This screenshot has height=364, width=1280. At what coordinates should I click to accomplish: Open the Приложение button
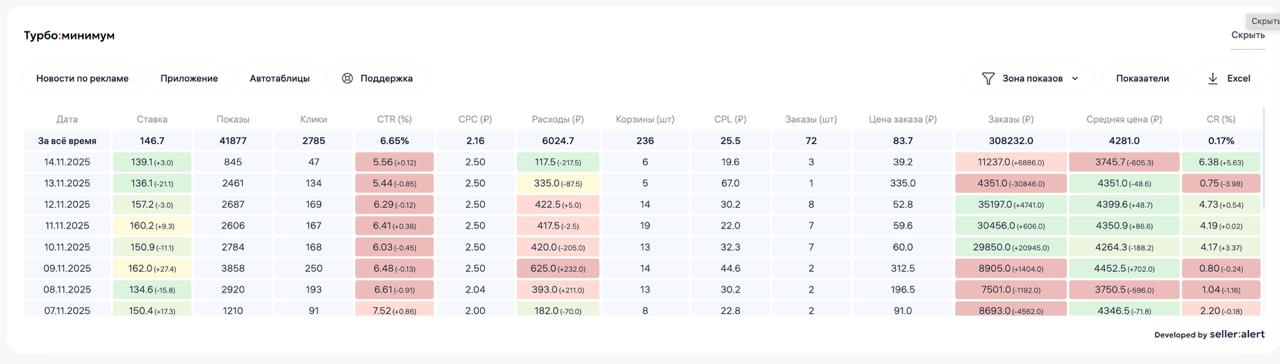point(189,78)
